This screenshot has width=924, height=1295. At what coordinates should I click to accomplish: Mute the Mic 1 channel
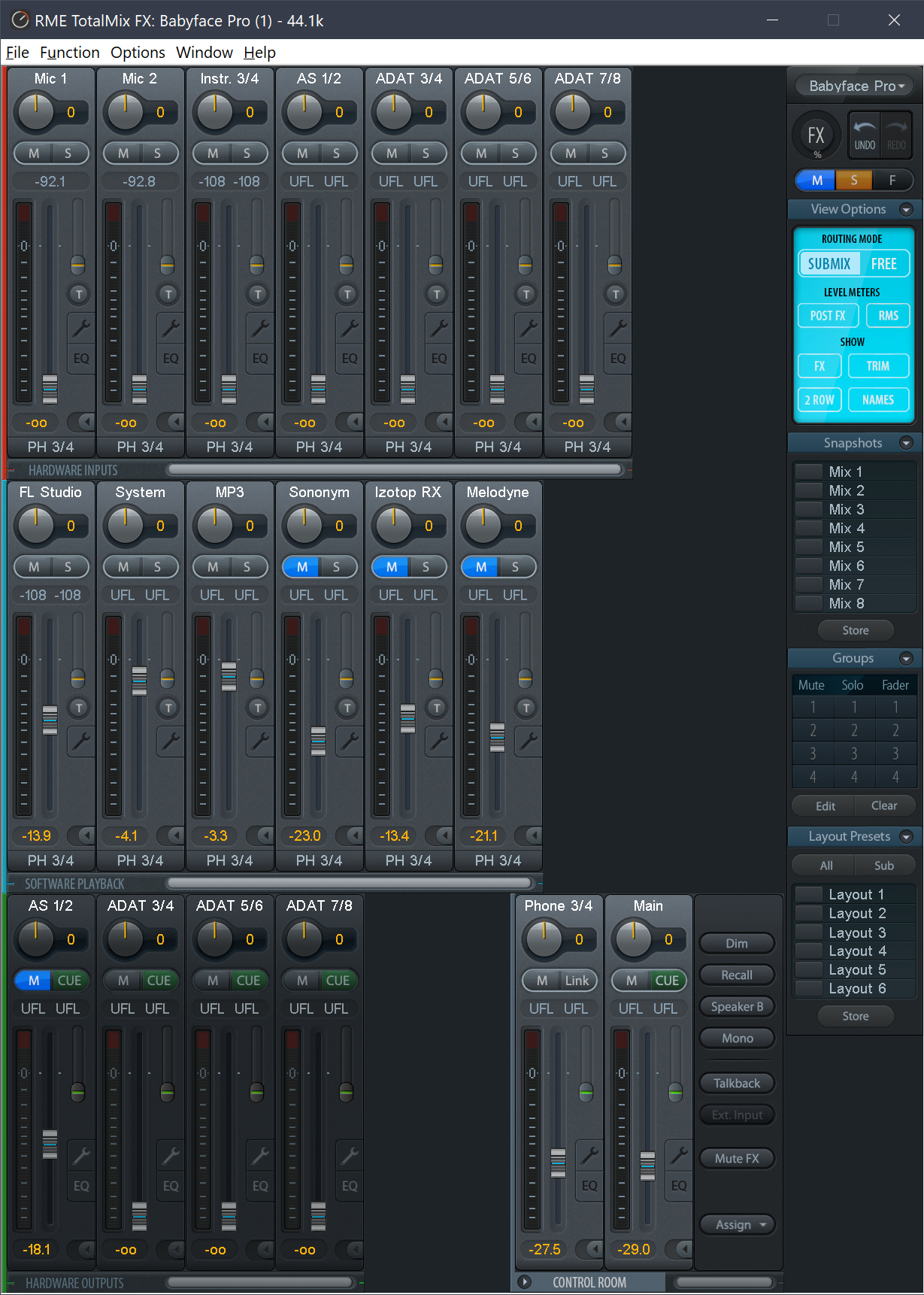point(34,153)
